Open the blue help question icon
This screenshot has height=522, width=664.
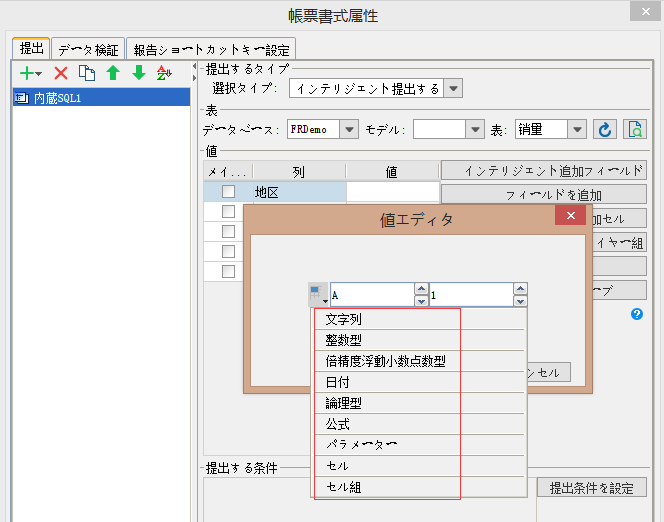[636, 314]
